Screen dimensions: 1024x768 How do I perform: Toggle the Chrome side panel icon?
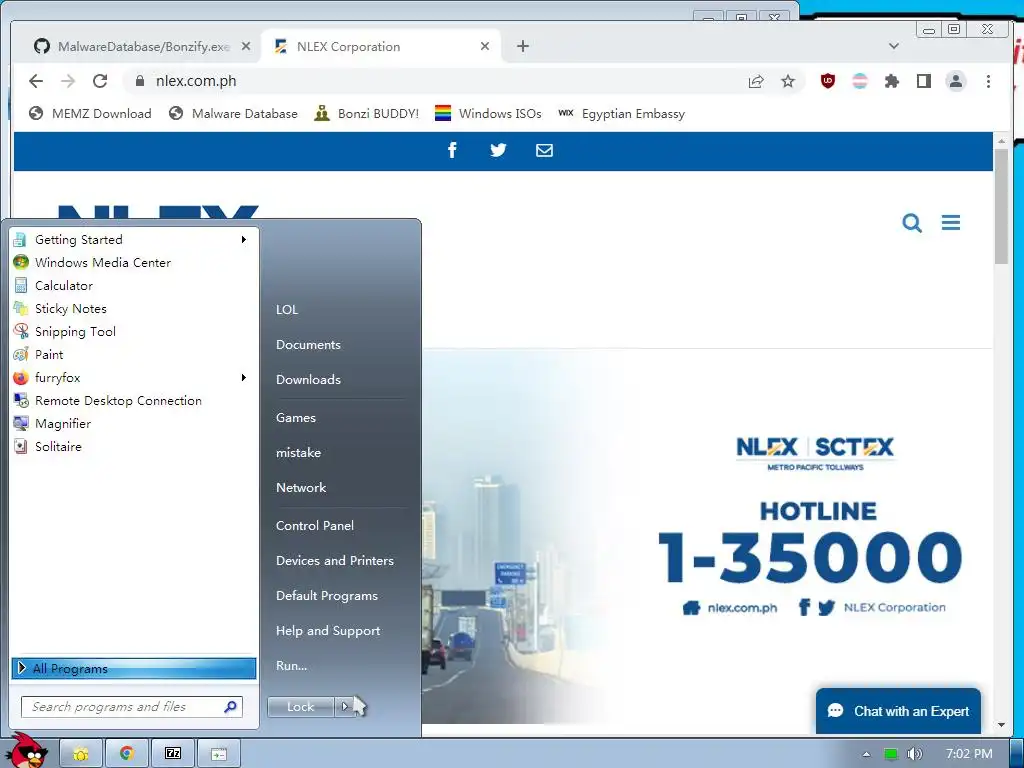[x=923, y=81]
